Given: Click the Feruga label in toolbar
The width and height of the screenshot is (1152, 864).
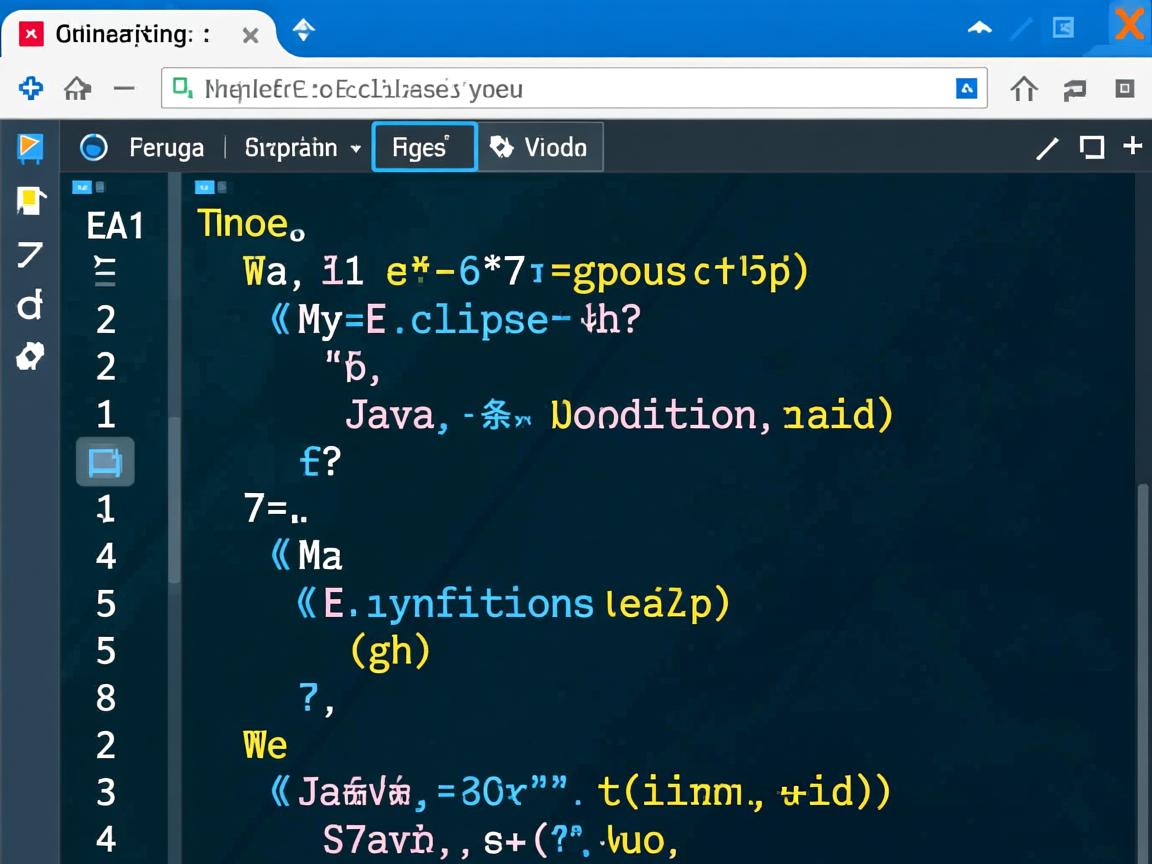Looking at the screenshot, I should (166, 148).
